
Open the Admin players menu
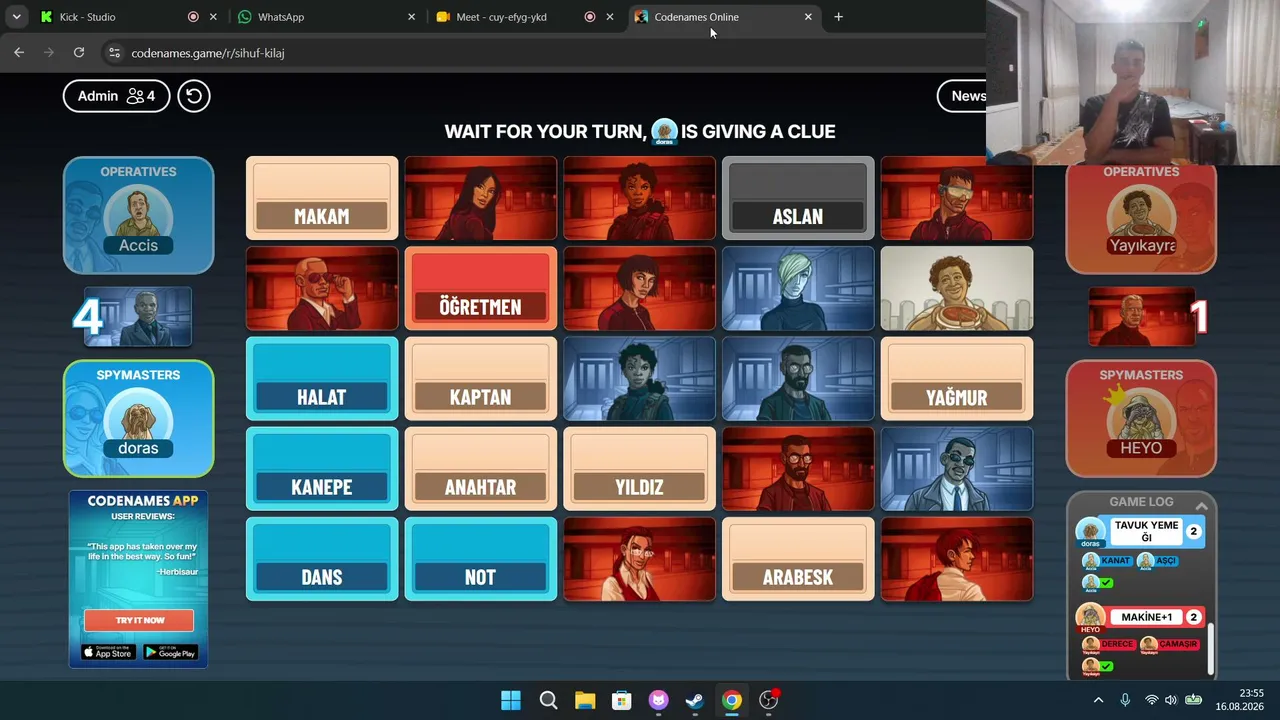point(116,96)
